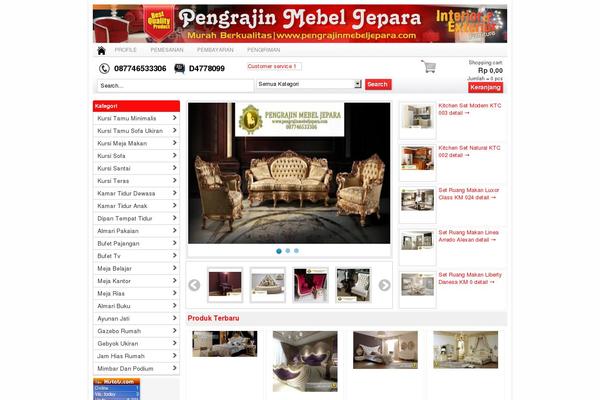The image size is (600, 400).
Task: Click the BBM chat icon beside D4778099
Action: [179, 69]
